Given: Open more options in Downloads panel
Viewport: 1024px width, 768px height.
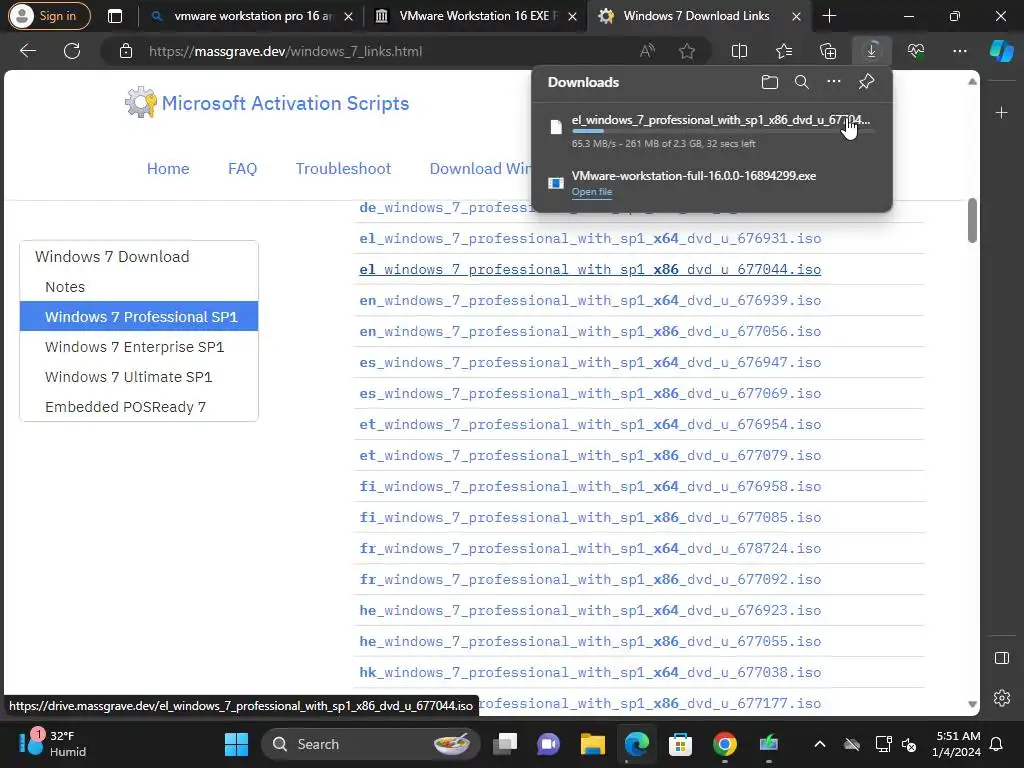Looking at the screenshot, I should tap(834, 82).
